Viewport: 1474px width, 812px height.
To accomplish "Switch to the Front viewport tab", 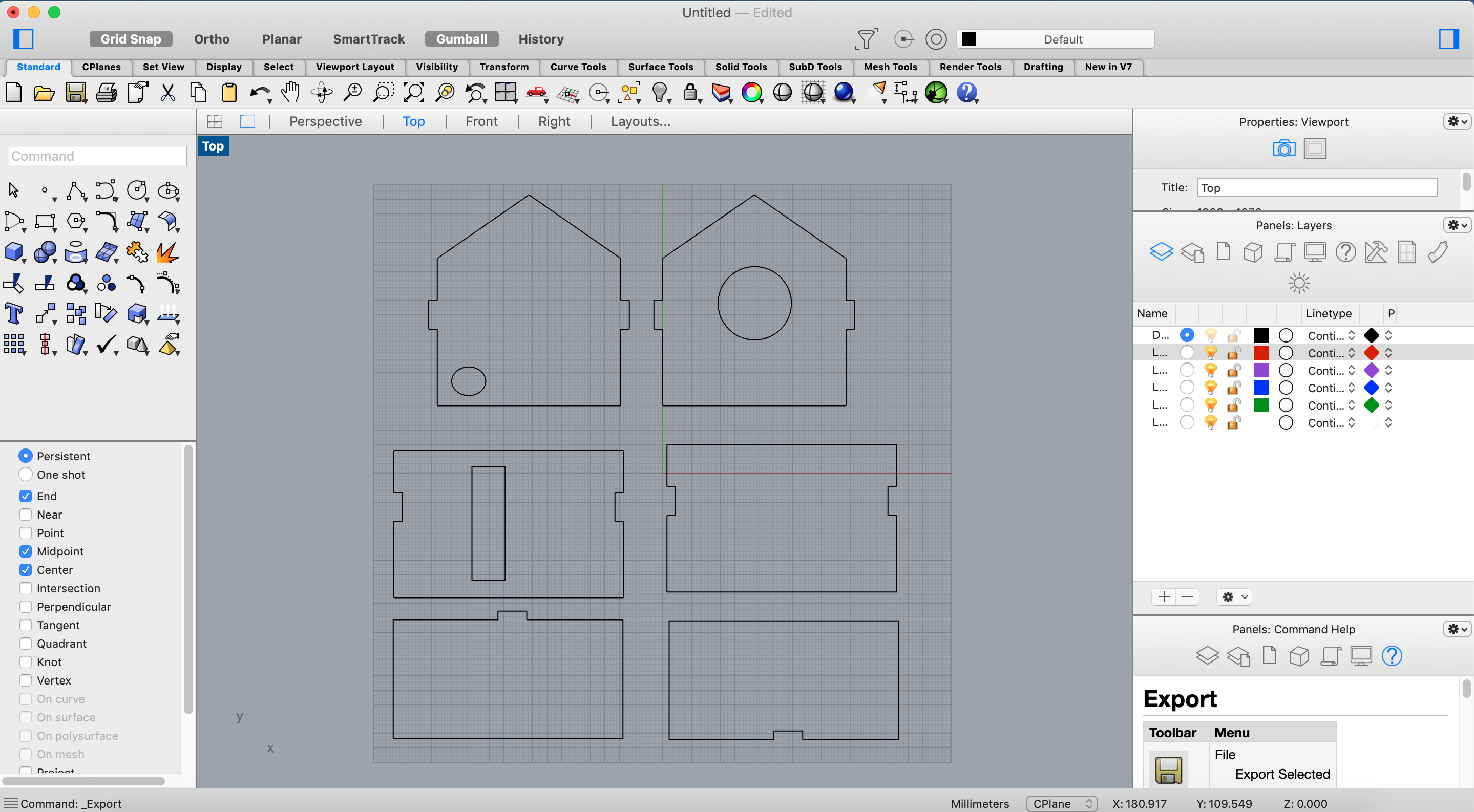I will click(481, 121).
